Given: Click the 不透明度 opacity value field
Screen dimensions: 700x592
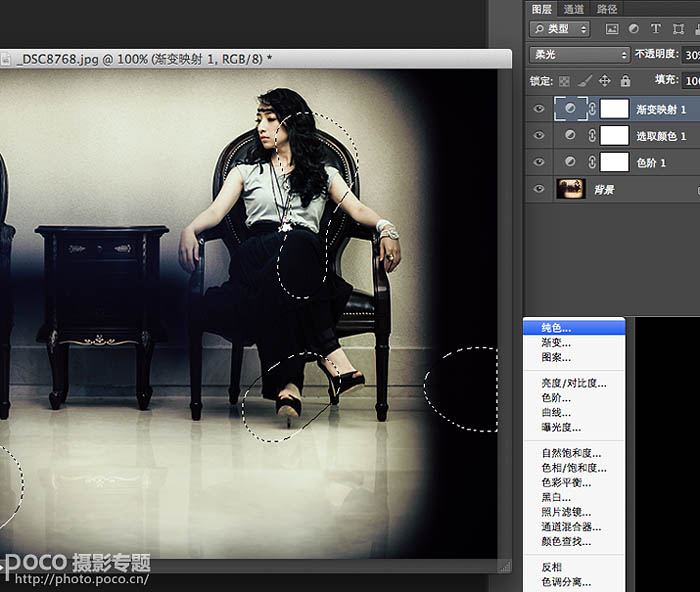Looking at the screenshot, I should (690, 55).
